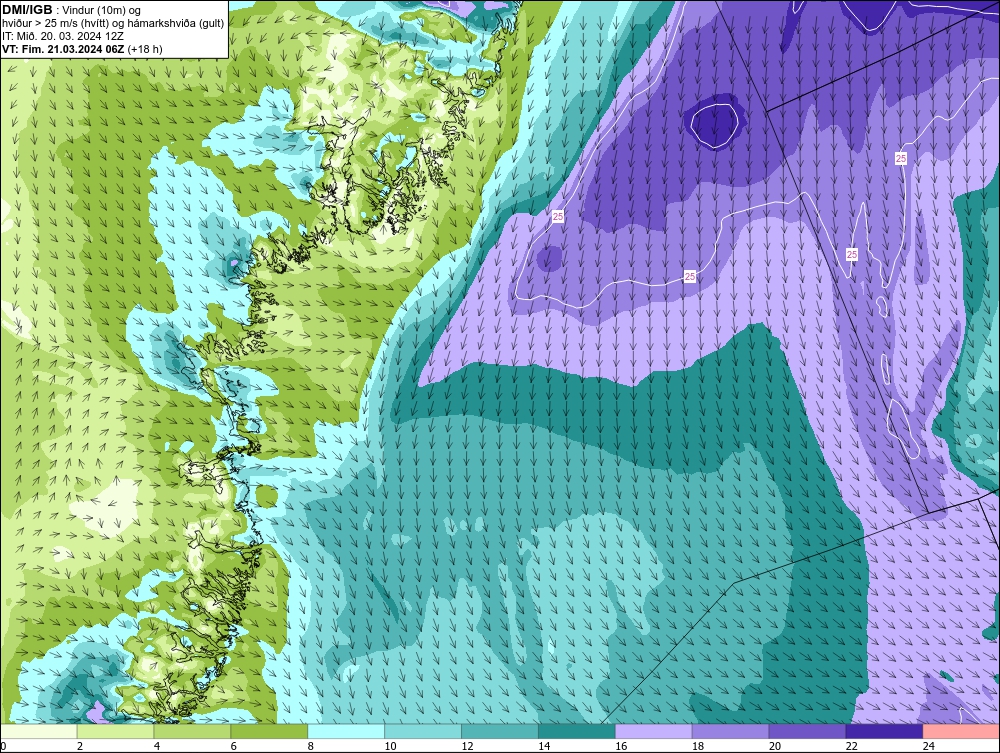Click the legend value '16'
Viewport: 1000px width, 753px height.
pos(621,746)
